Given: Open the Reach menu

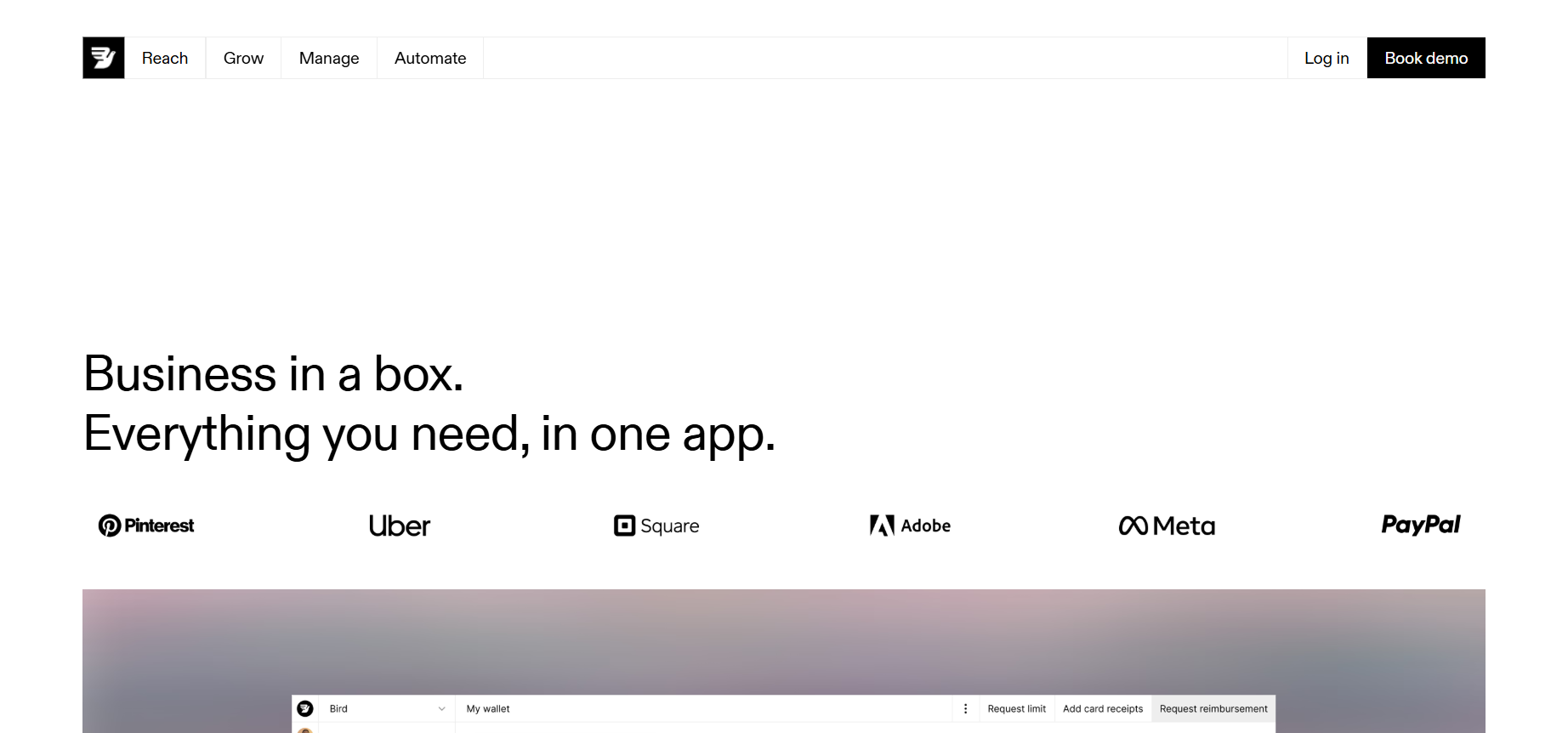Looking at the screenshot, I should [x=165, y=58].
